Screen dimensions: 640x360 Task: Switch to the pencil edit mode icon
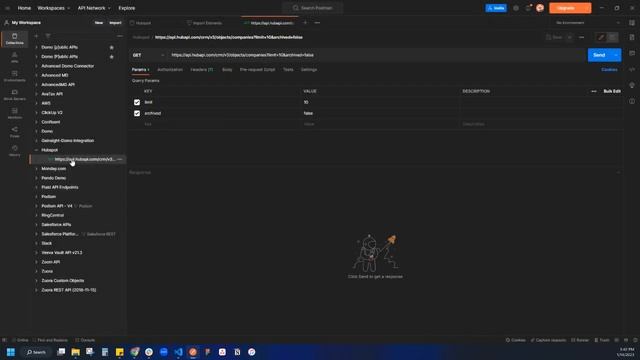pos(601,37)
